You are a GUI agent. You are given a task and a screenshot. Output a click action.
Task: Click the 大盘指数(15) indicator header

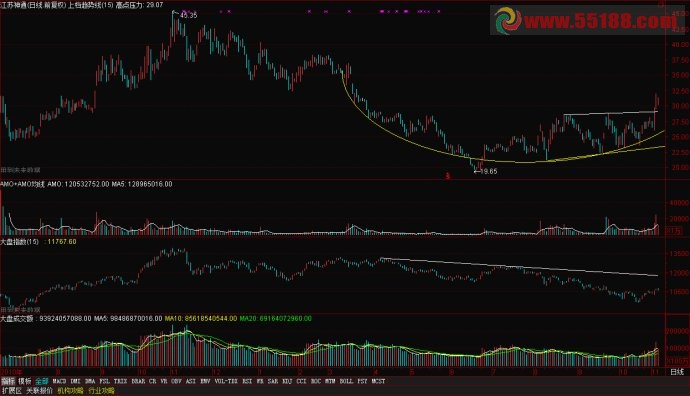coord(19,242)
